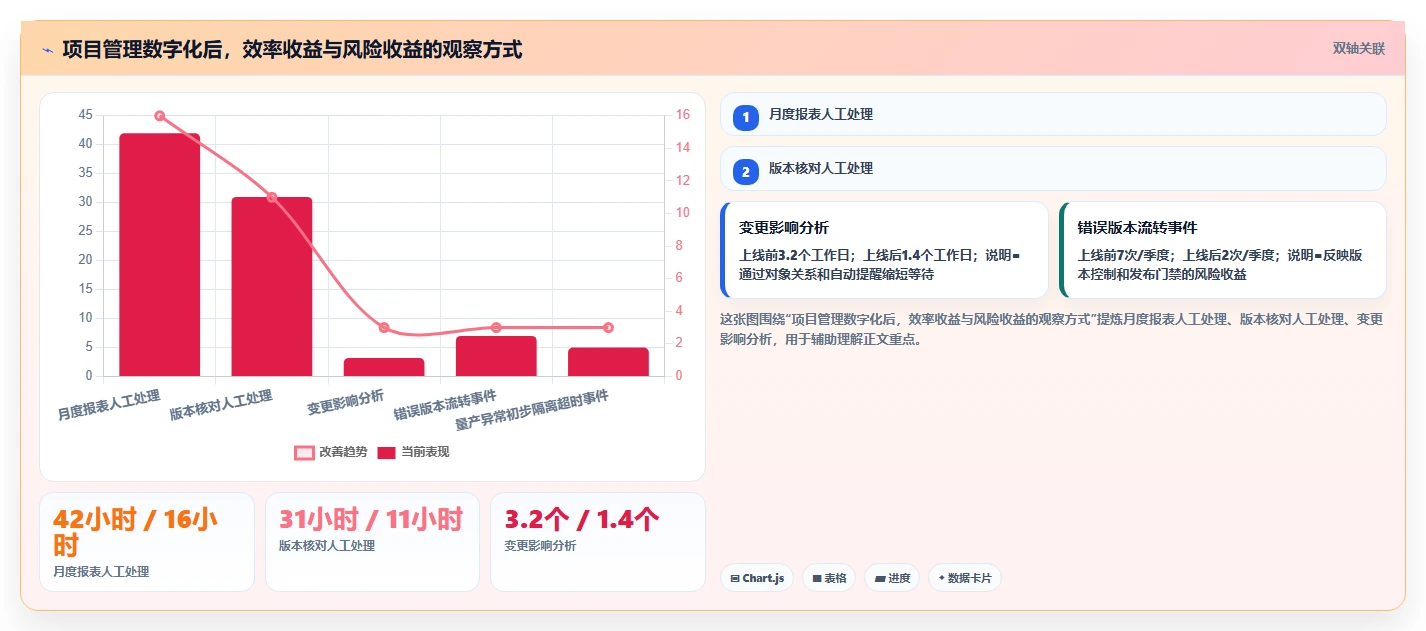The width and height of the screenshot is (1426, 631).
Task: Click the 数据卡片 tag
Action: (965, 578)
